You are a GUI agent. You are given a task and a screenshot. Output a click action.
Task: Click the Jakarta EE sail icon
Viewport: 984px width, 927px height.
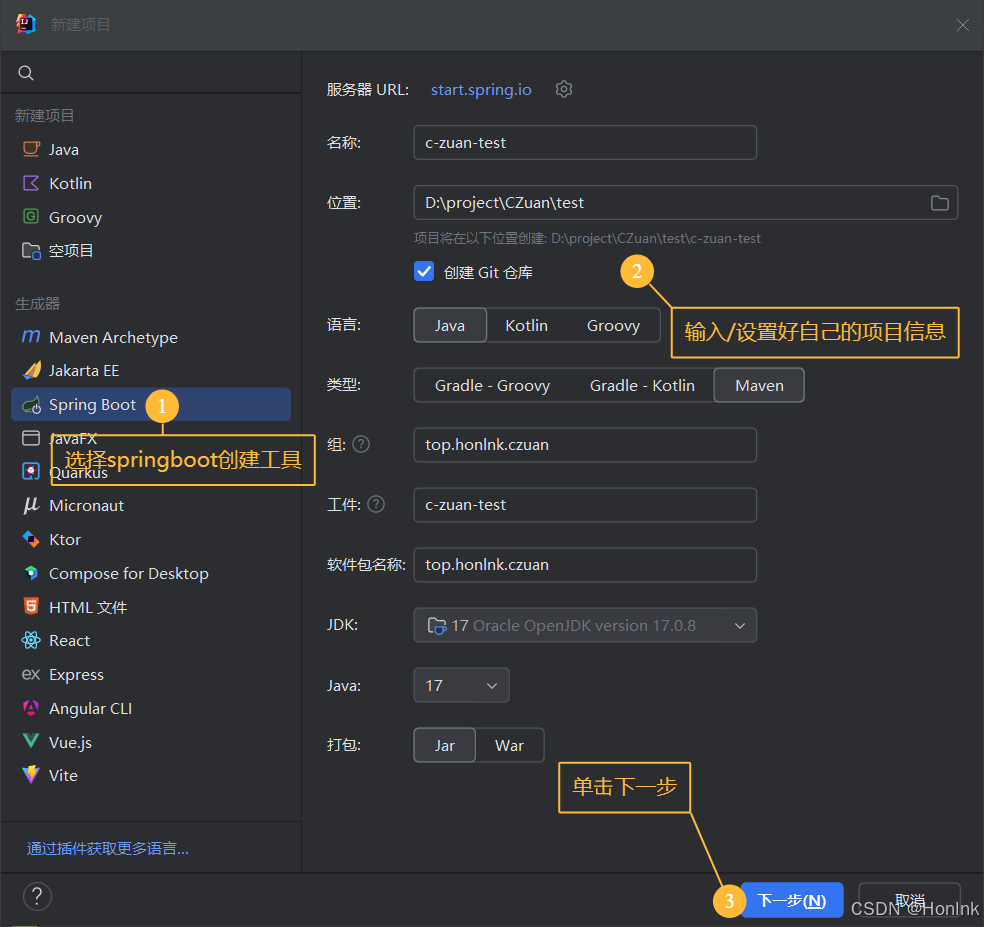click(x=31, y=370)
